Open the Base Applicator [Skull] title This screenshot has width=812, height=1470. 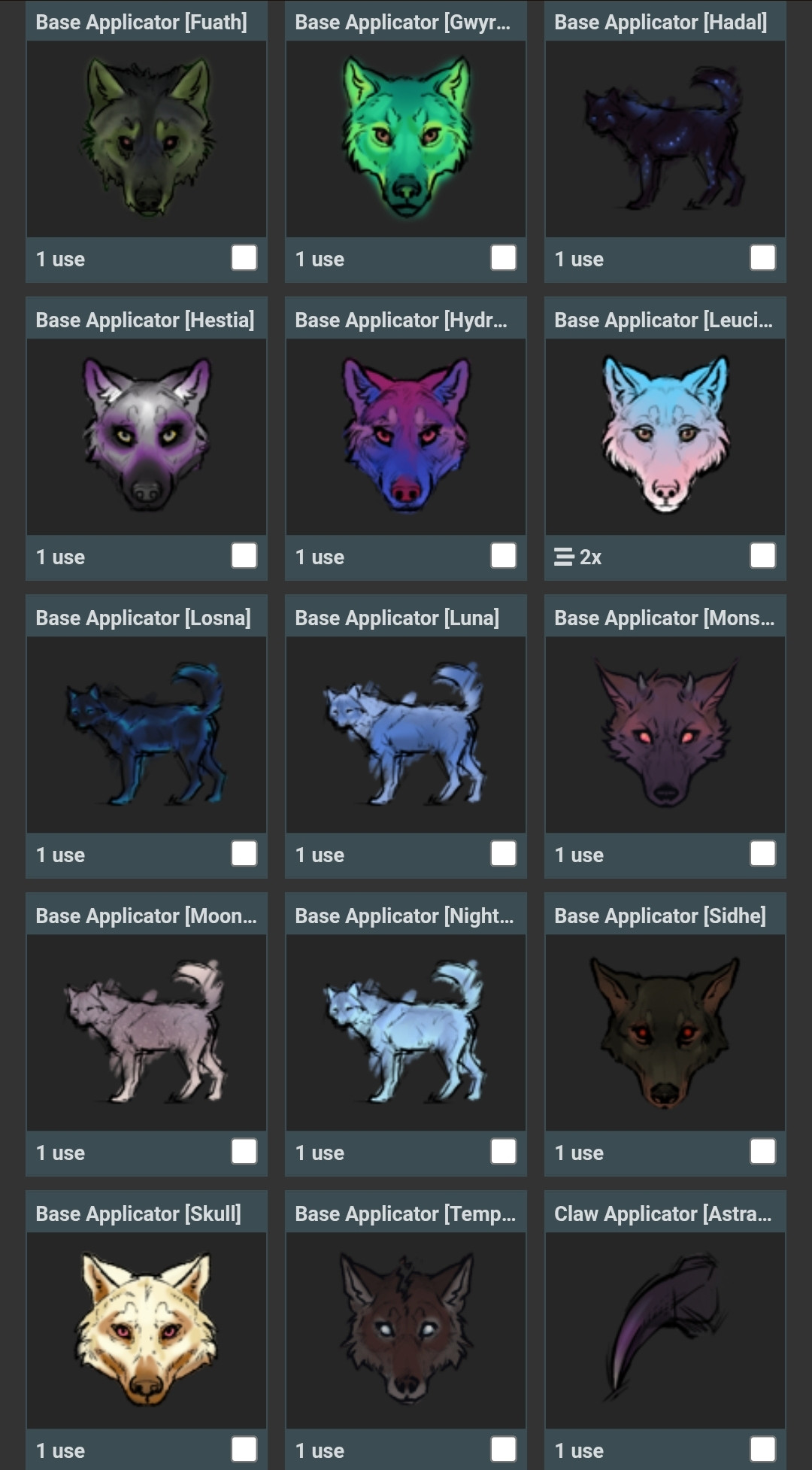tap(138, 1214)
